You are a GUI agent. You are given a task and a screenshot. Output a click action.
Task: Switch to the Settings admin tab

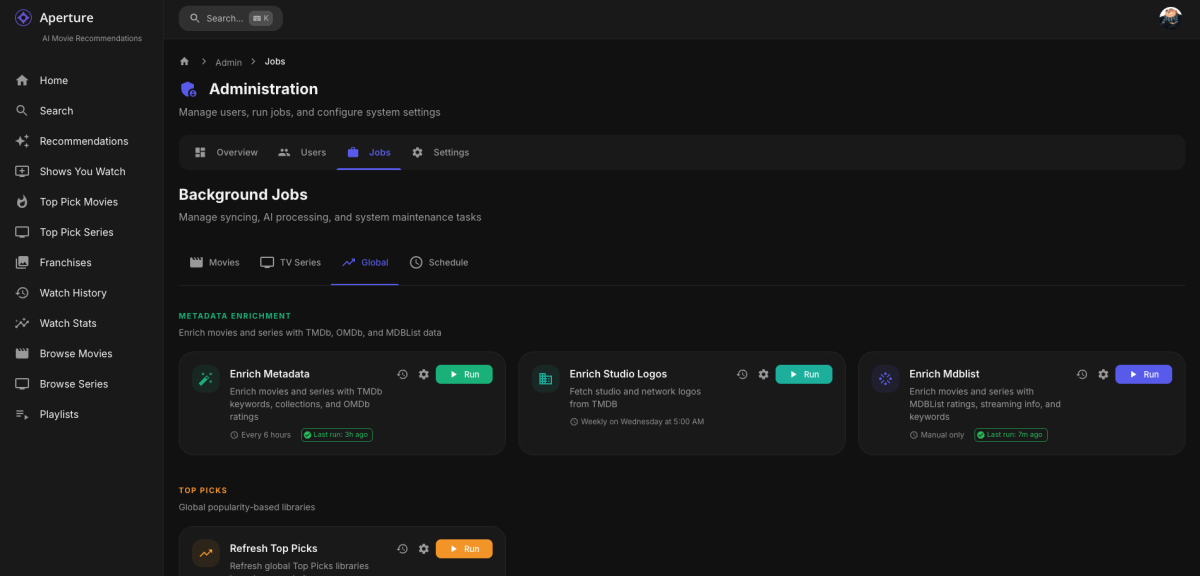(440, 152)
